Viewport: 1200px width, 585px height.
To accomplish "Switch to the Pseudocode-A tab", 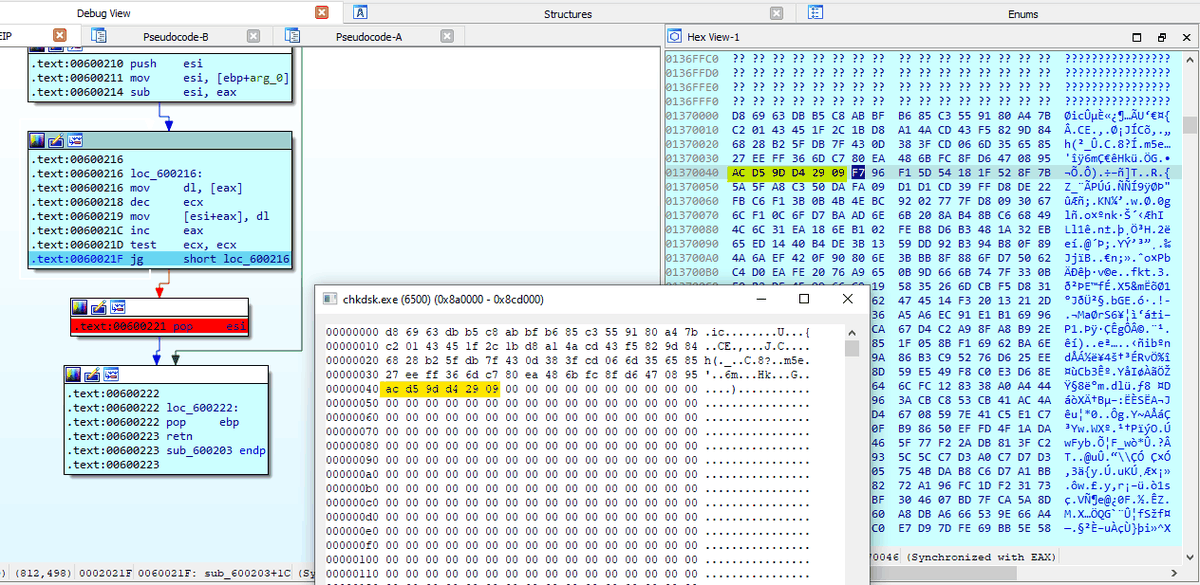I will (368, 37).
